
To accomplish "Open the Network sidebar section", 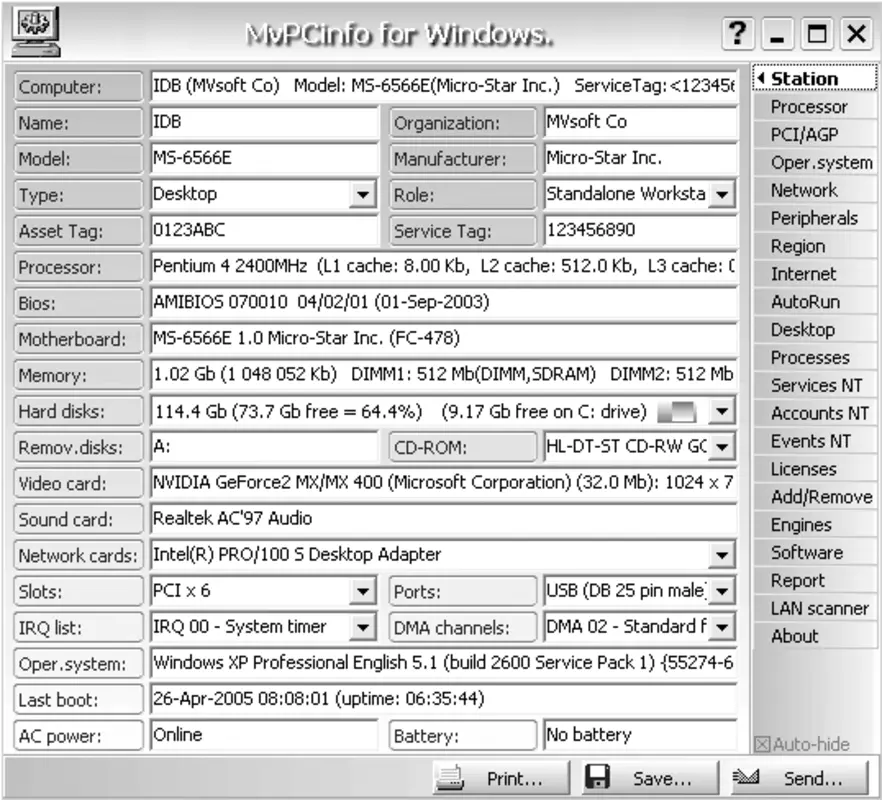I will click(x=815, y=190).
